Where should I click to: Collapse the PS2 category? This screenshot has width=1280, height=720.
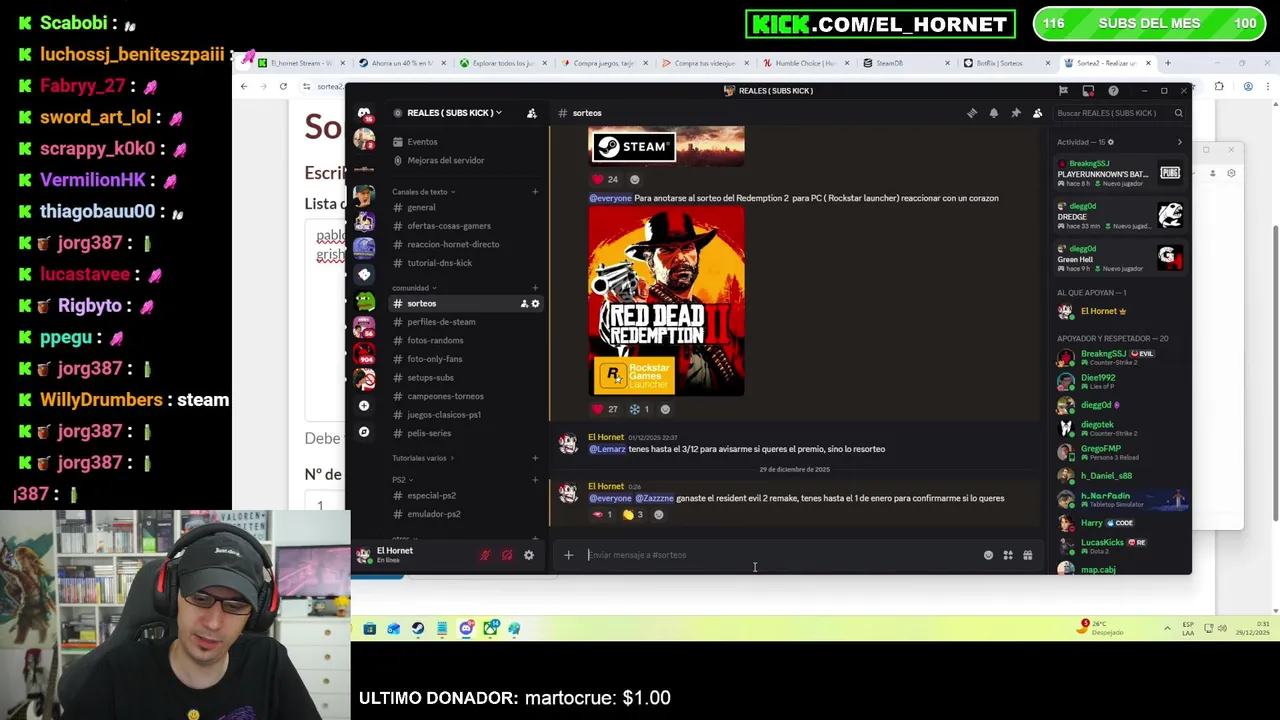[402, 480]
